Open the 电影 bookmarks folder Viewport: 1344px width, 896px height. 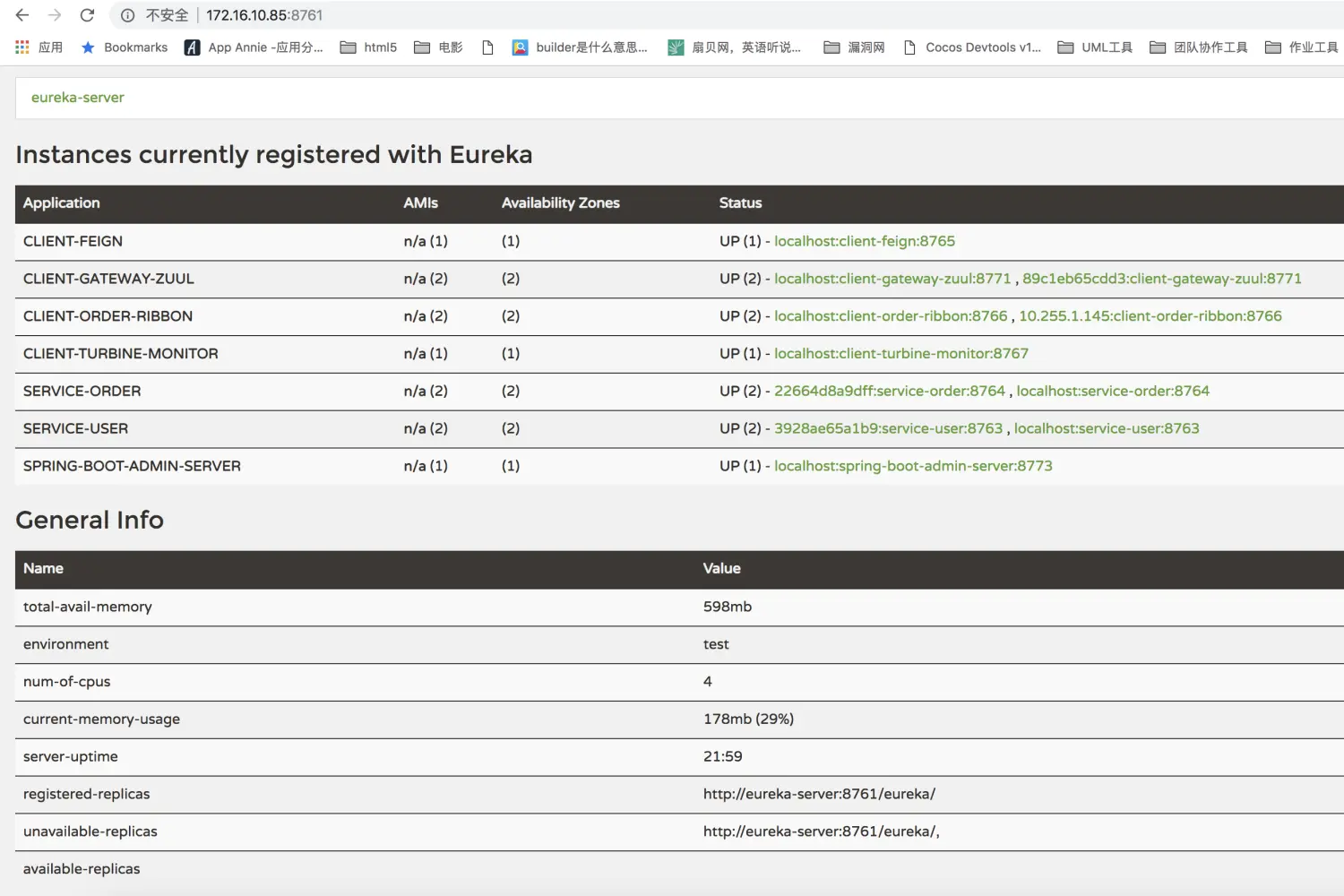(x=438, y=47)
